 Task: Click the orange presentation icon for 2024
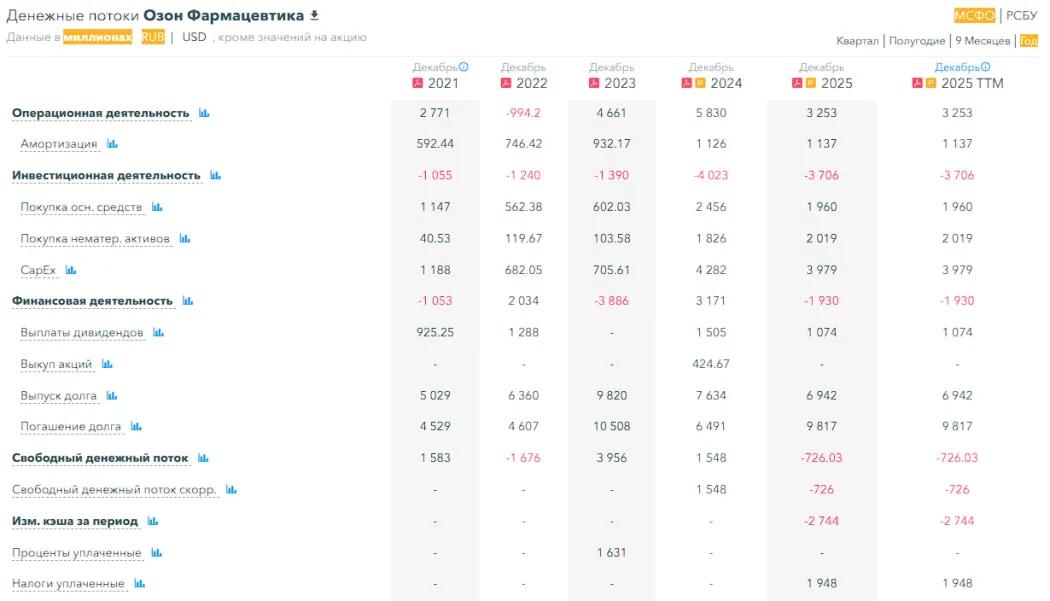pyautogui.click(x=701, y=83)
